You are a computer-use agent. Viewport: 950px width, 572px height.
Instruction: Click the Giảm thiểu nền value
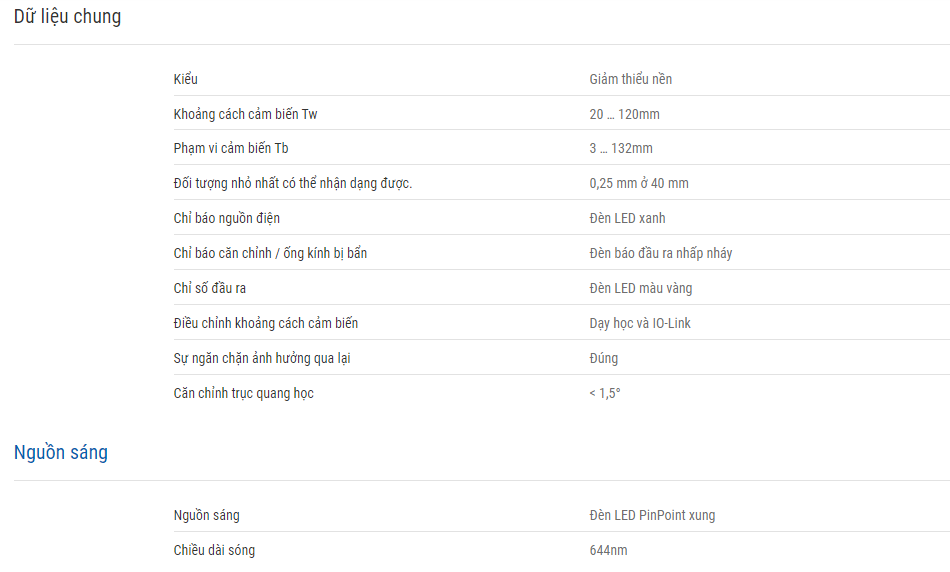click(x=631, y=79)
